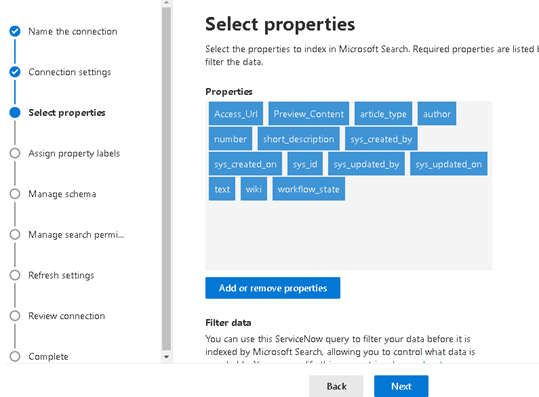The image size is (539, 397).
Task: Click the completed checkmark for Connection settings
Action: [15, 72]
